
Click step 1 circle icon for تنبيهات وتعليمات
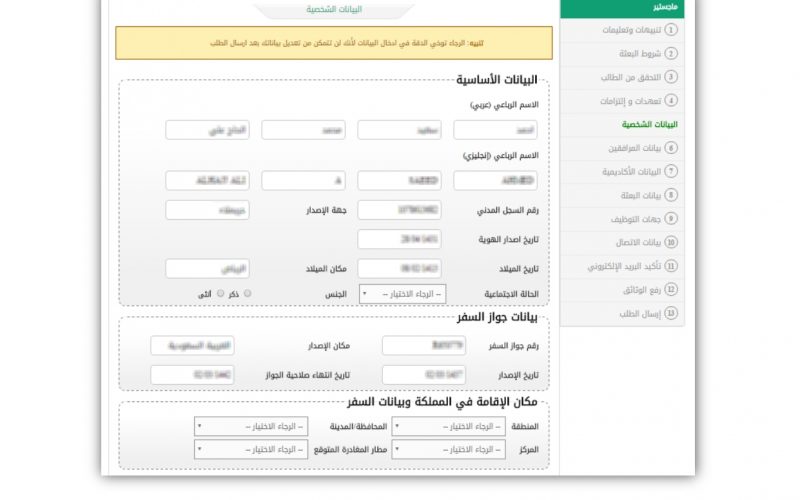(671, 30)
